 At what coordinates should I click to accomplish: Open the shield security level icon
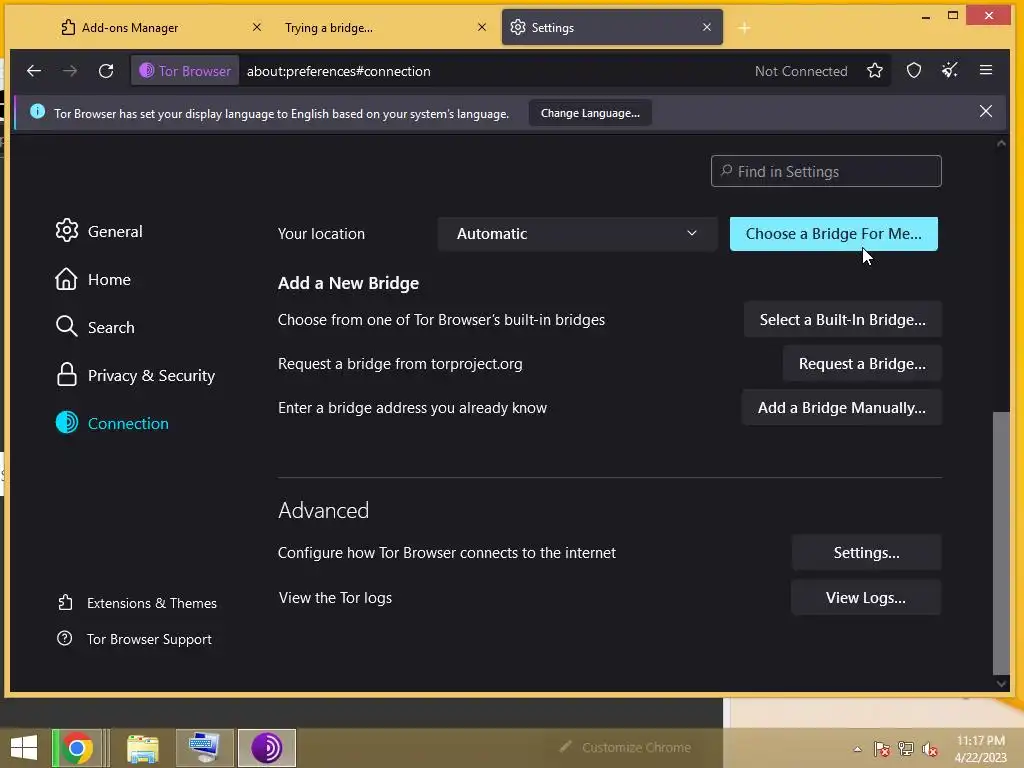914,71
